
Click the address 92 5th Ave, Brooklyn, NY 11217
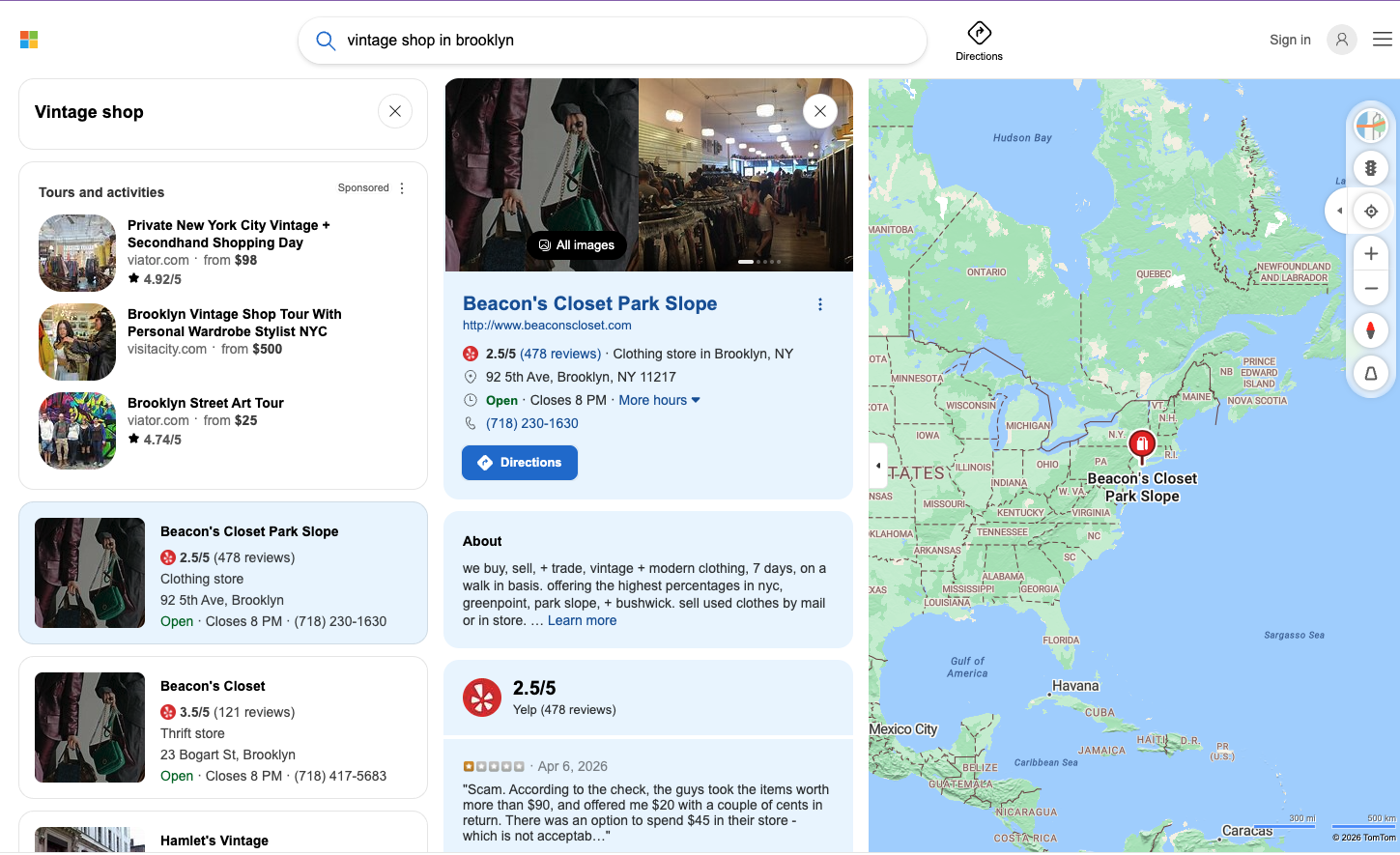click(x=581, y=377)
